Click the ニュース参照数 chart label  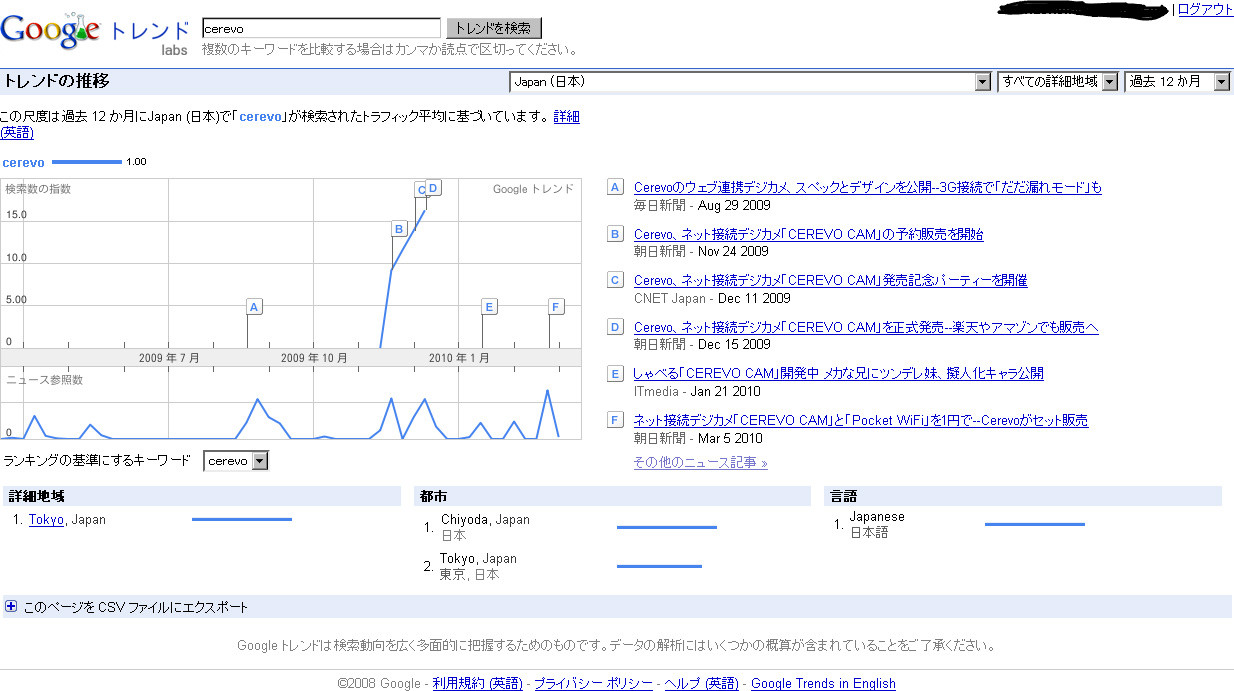click(x=45, y=380)
